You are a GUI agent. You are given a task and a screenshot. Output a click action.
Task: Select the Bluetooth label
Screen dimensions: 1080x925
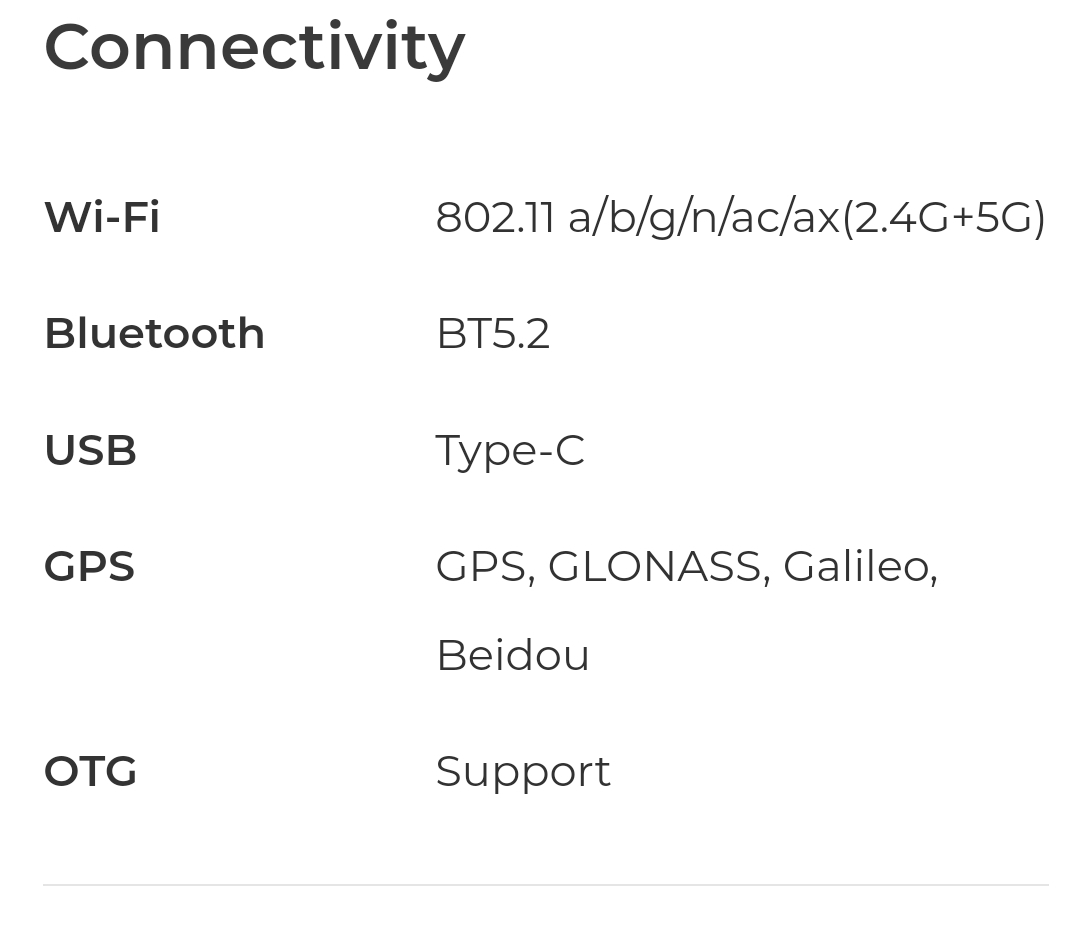(155, 333)
